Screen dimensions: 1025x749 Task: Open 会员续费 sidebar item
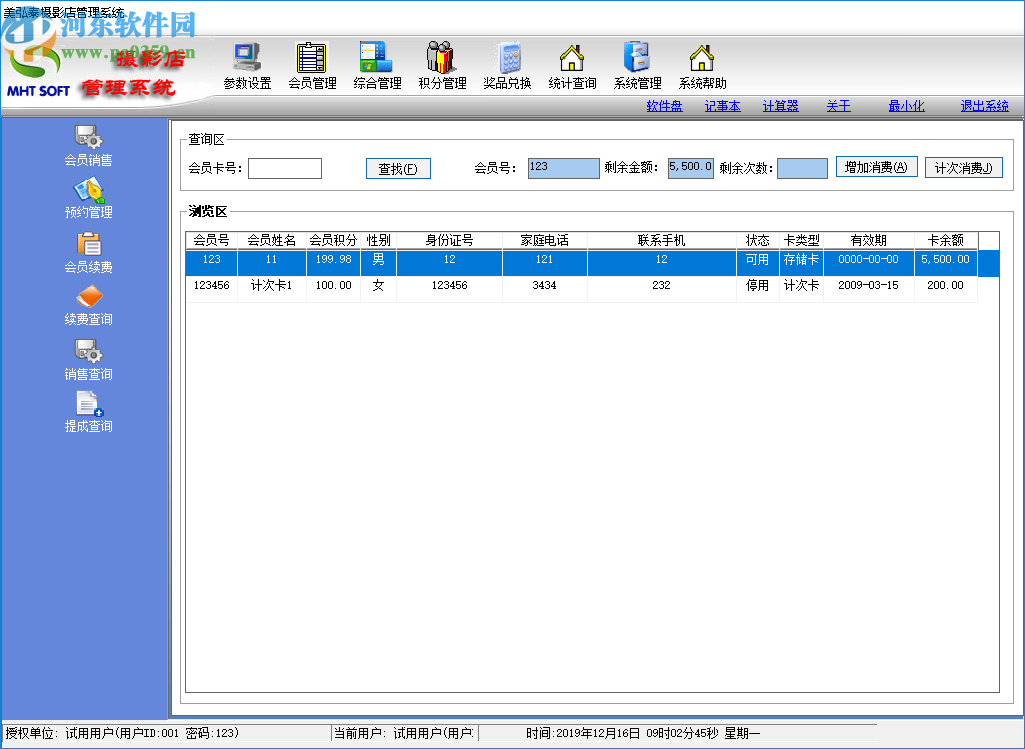point(88,252)
